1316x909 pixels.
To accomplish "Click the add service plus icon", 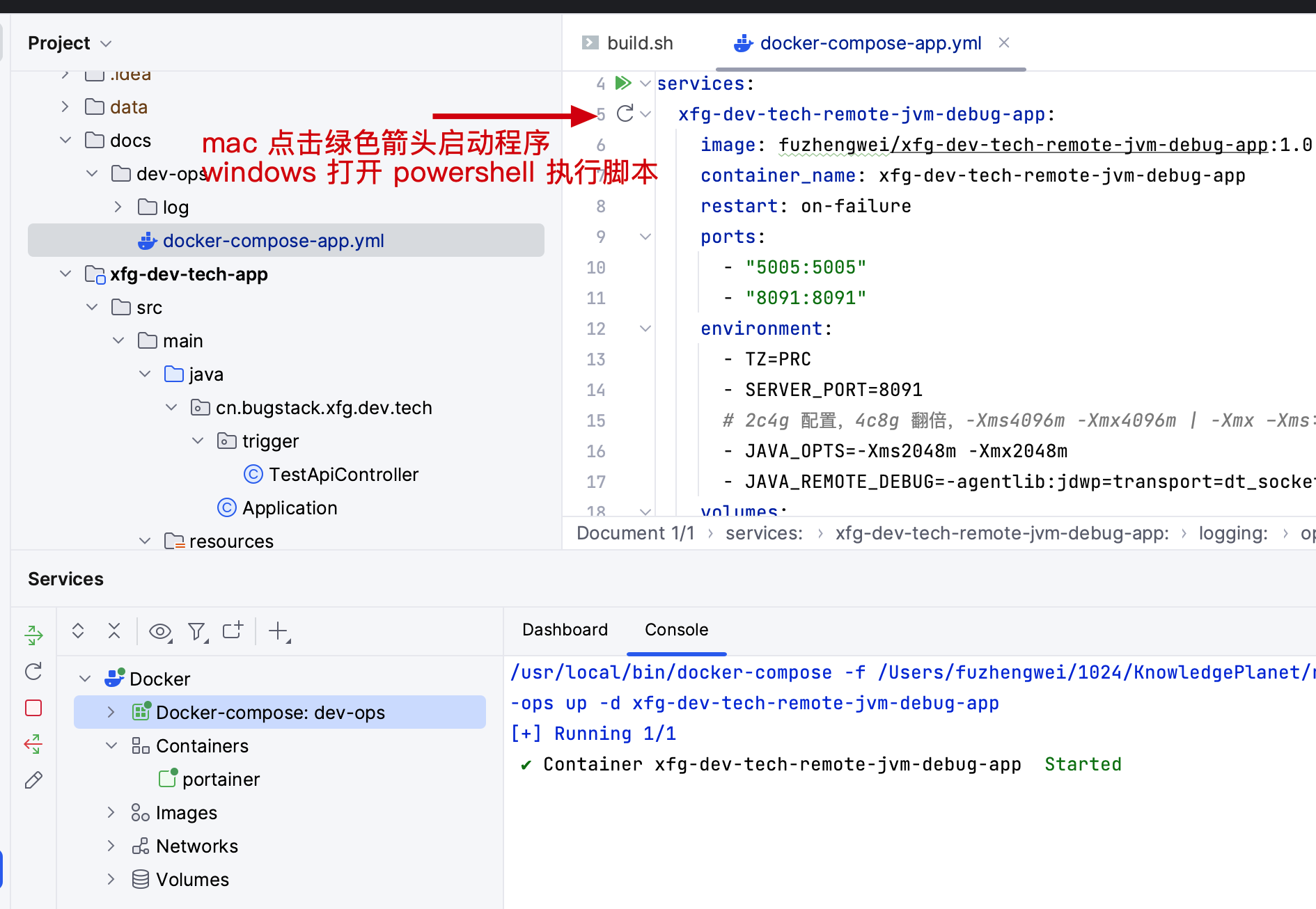I will click(x=279, y=631).
